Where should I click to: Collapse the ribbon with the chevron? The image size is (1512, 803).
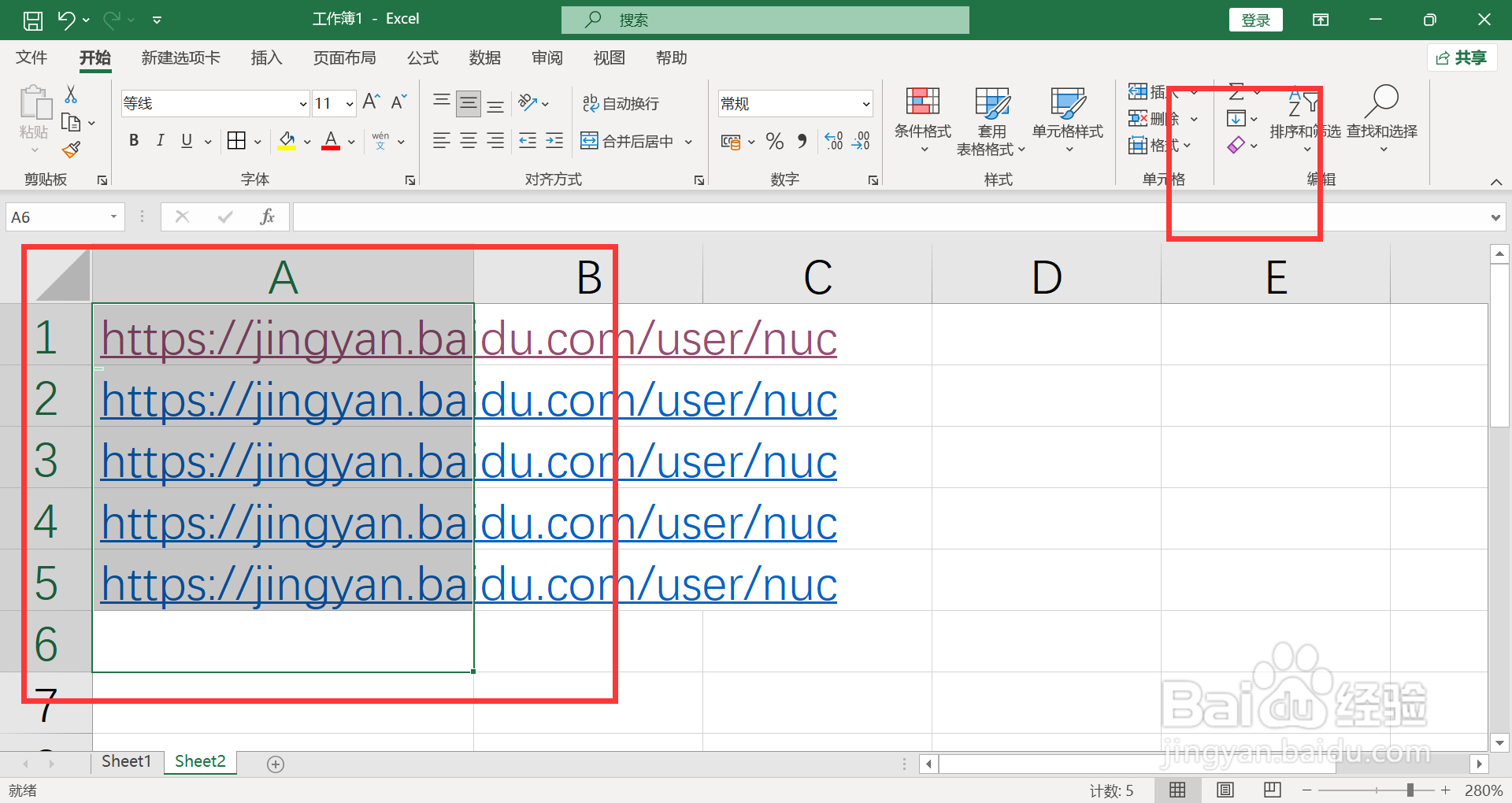point(1496,182)
